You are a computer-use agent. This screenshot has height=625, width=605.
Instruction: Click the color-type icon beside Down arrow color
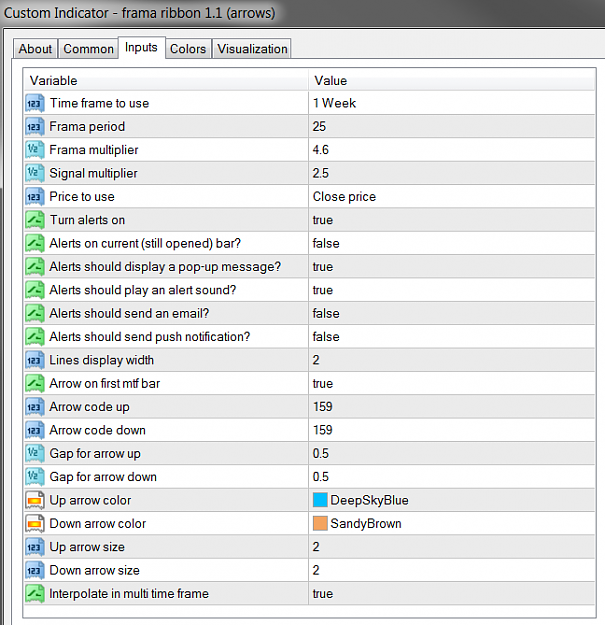coord(34,524)
